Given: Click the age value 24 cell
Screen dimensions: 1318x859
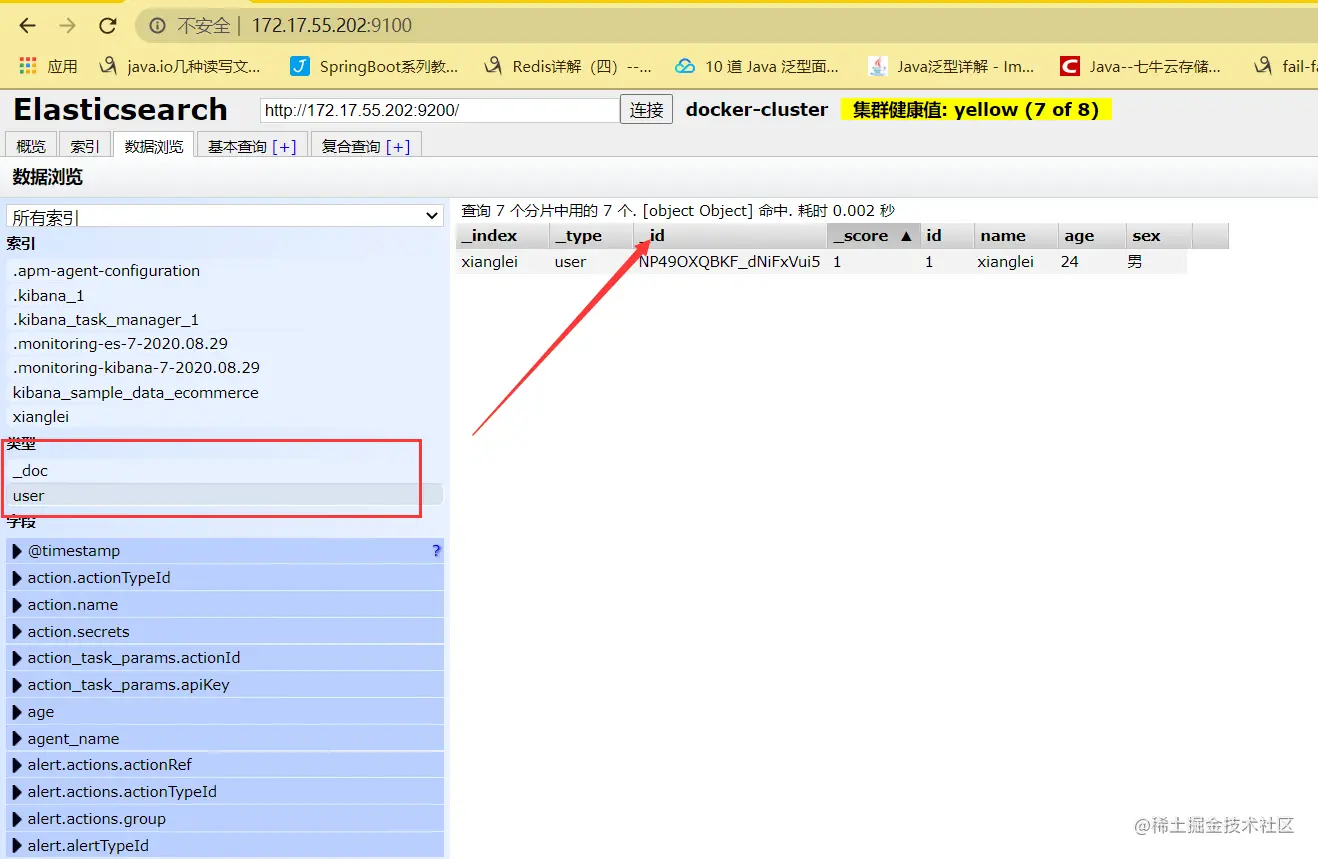Looking at the screenshot, I should tap(1070, 262).
